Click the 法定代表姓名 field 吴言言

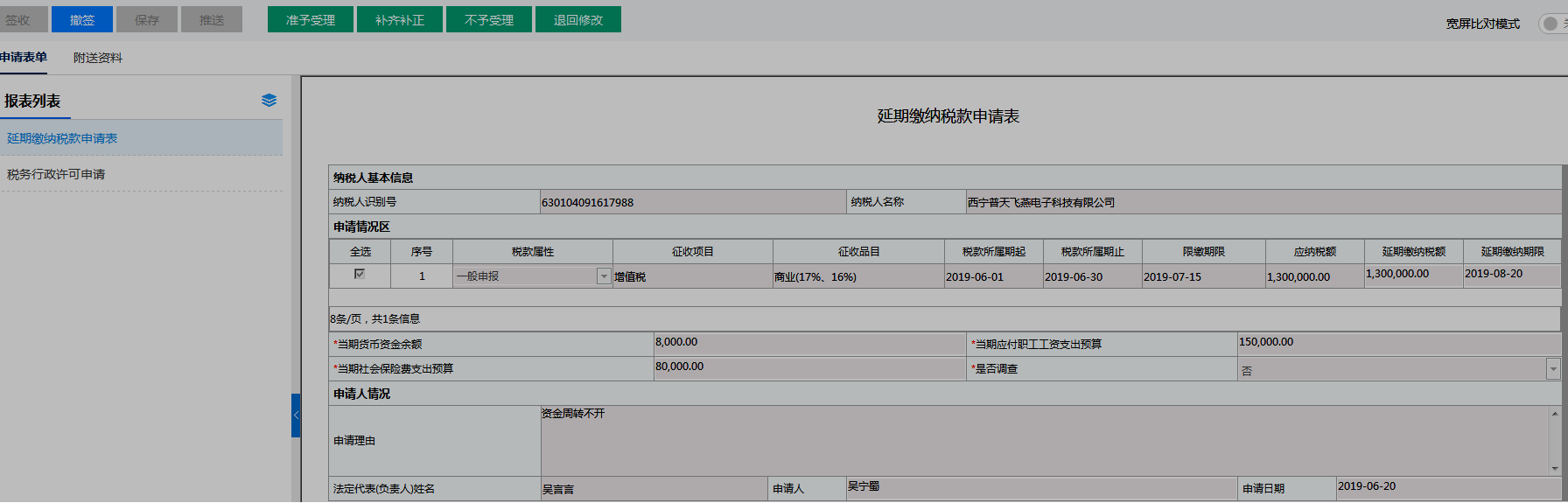(654, 489)
